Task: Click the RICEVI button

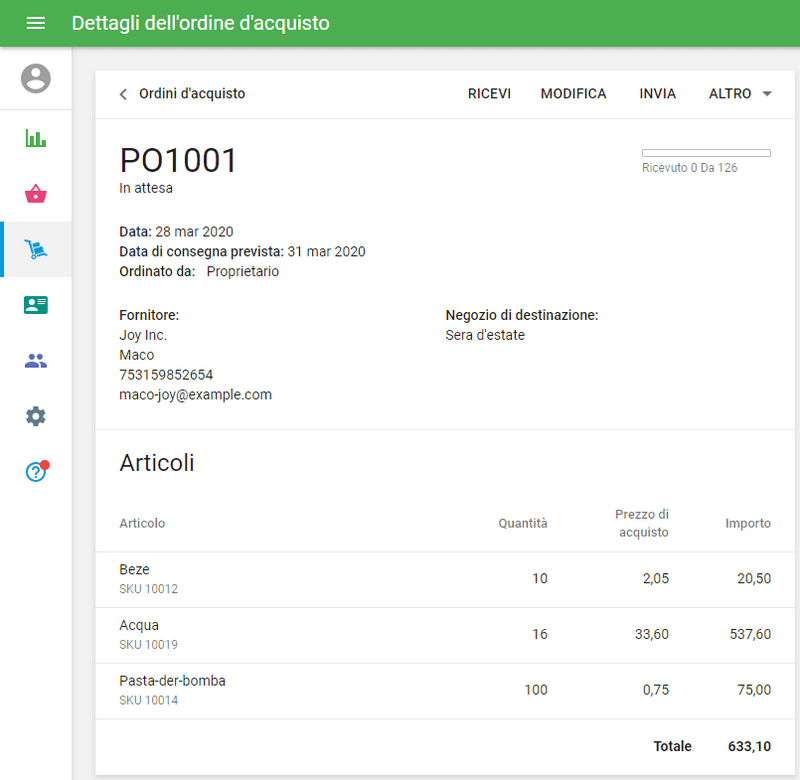Action: [489, 94]
